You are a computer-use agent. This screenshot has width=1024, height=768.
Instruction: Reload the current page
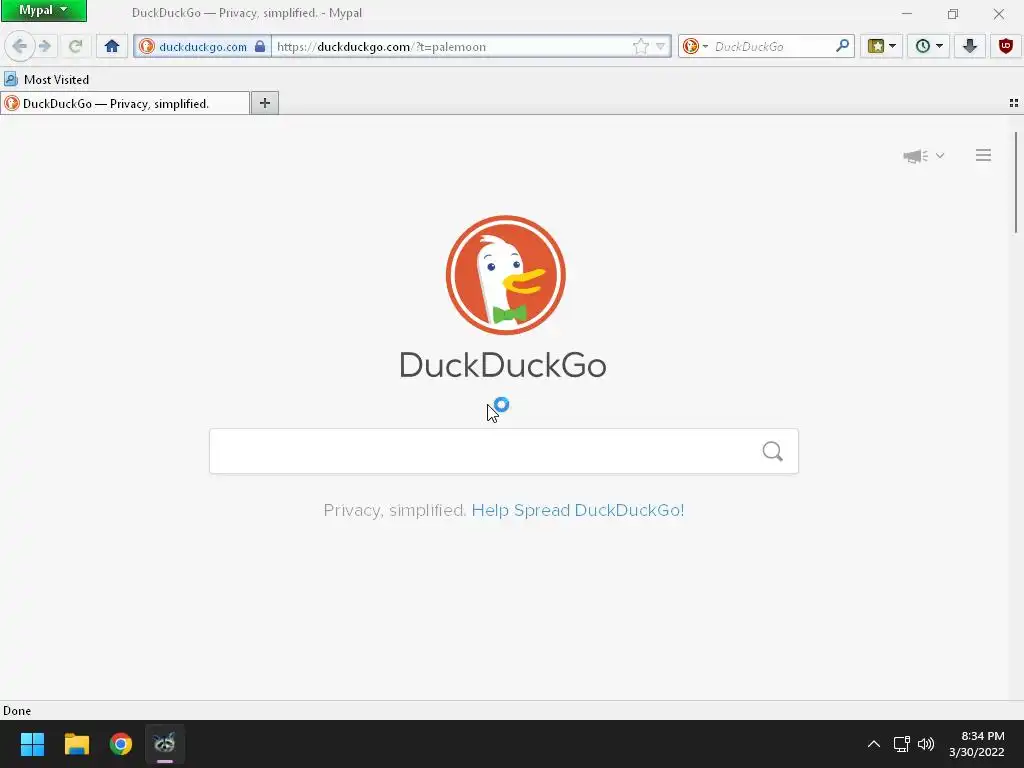pyautogui.click(x=75, y=46)
